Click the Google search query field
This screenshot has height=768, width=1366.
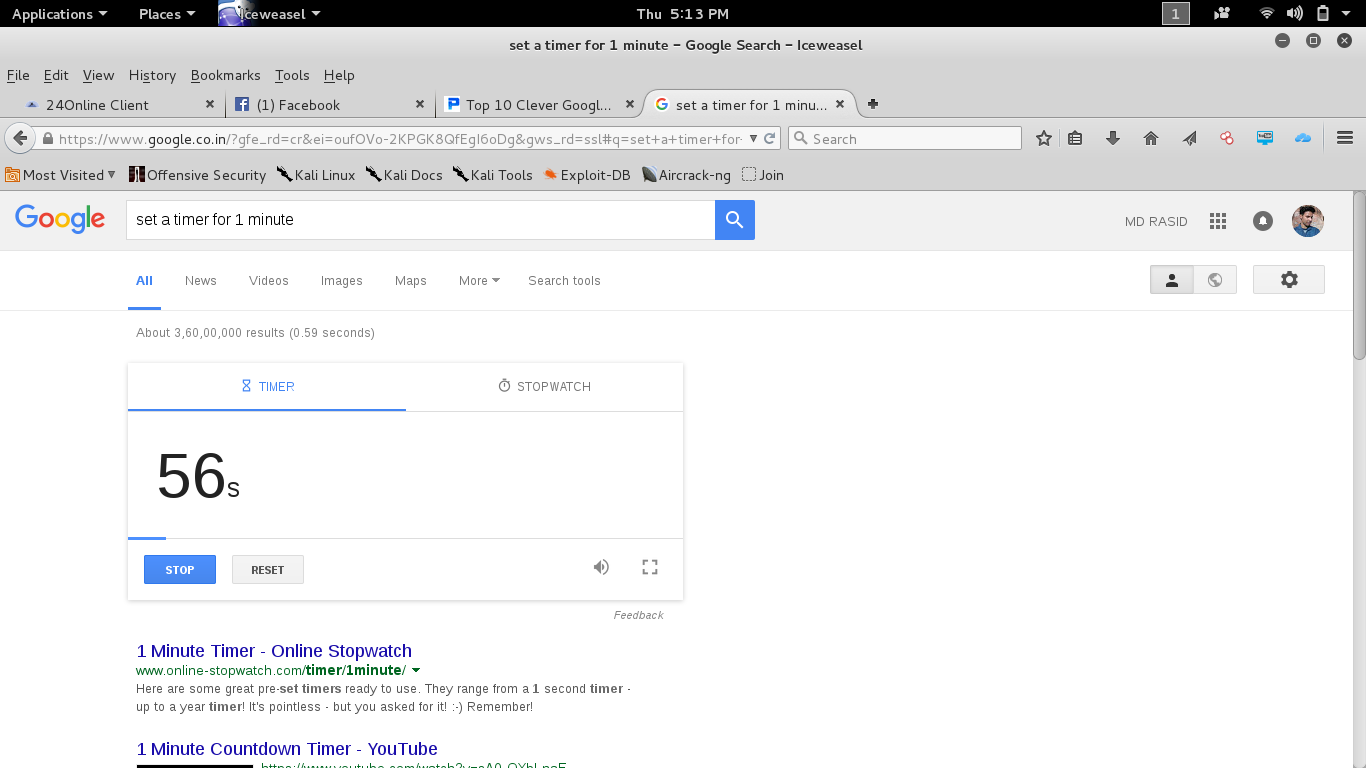pyautogui.click(x=420, y=220)
